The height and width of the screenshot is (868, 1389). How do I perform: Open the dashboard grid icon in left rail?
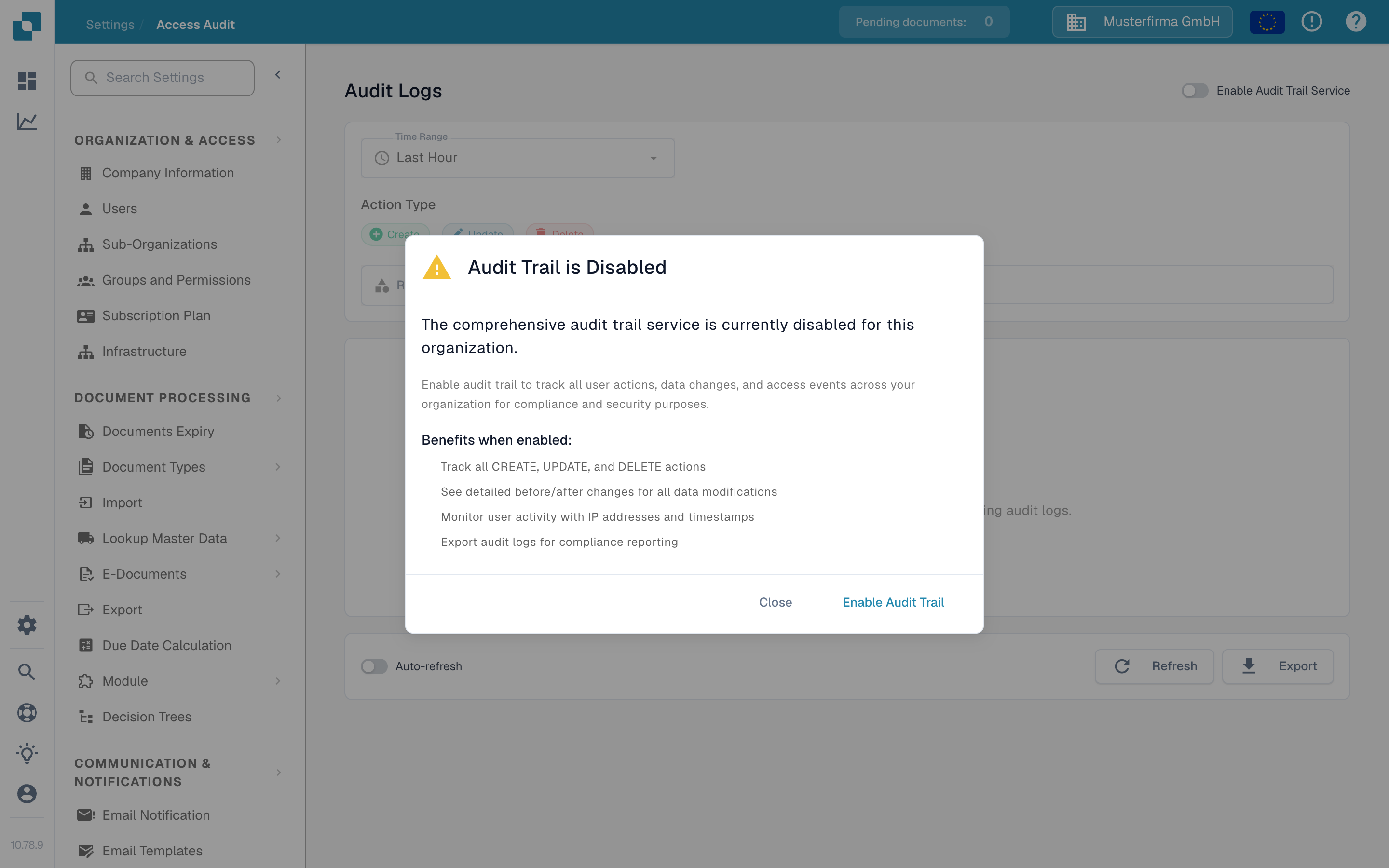tap(27, 81)
